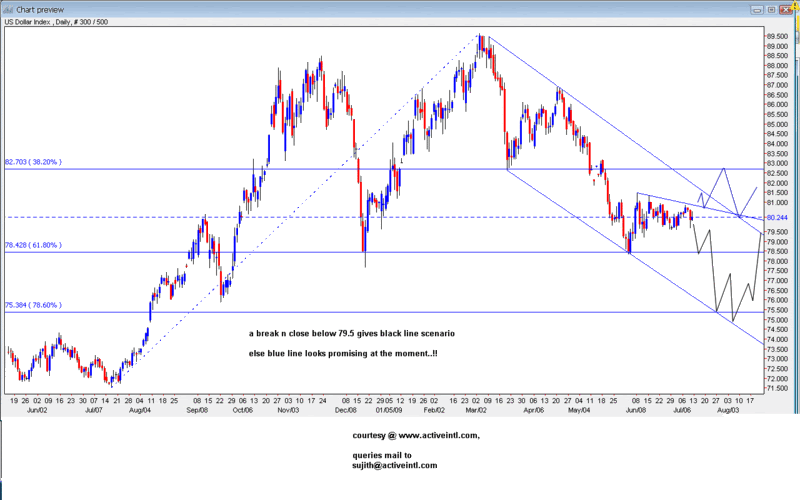The height and width of the screenshot is (500, 800).
Task: Click the Chart preview title bar text
Action: click(x=41, y=7)
